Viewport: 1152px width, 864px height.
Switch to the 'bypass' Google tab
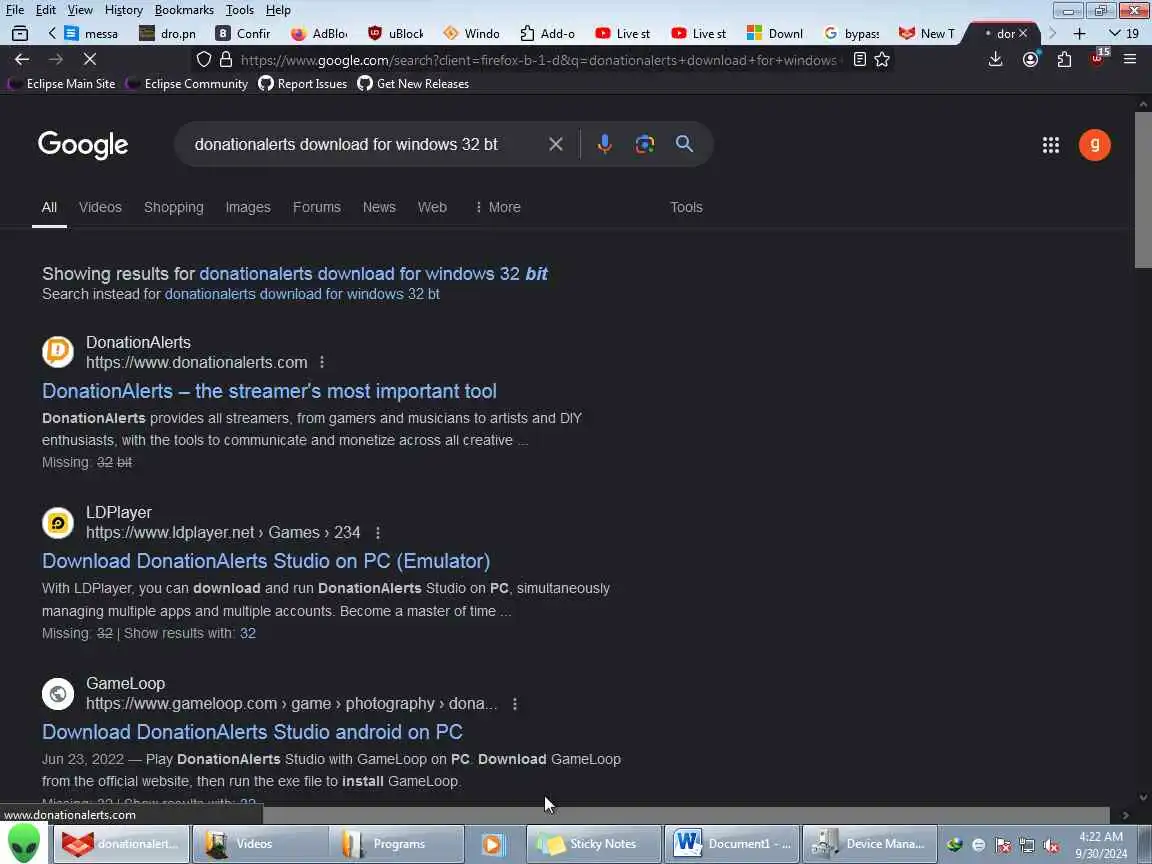click(x=852, y=33)
